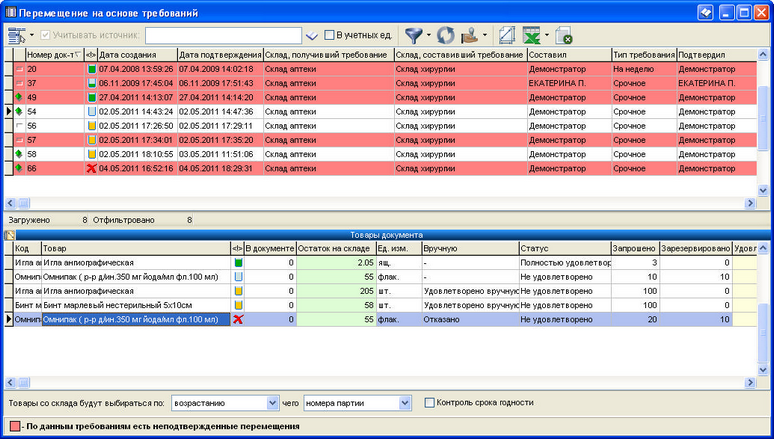774x439 pixels.
Task: Select stock value '2.05' cell
Action: point(336,263)
